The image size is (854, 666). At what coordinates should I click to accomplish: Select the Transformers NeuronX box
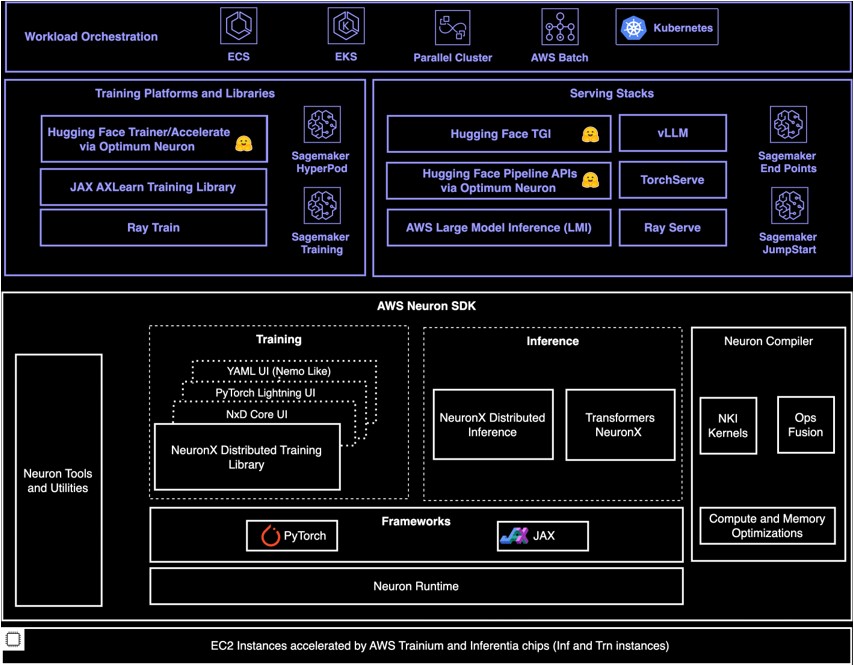coord(620,424)
